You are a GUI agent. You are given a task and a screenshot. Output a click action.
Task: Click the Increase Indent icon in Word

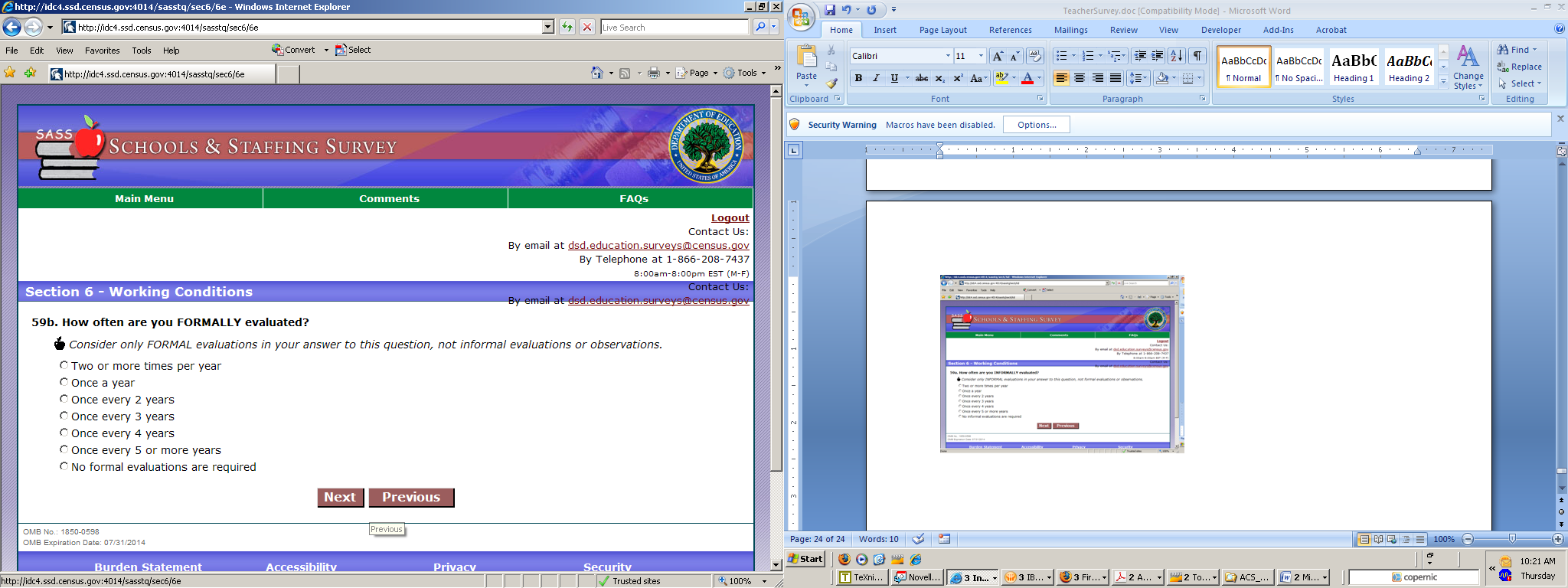(x=1158, y=56)
